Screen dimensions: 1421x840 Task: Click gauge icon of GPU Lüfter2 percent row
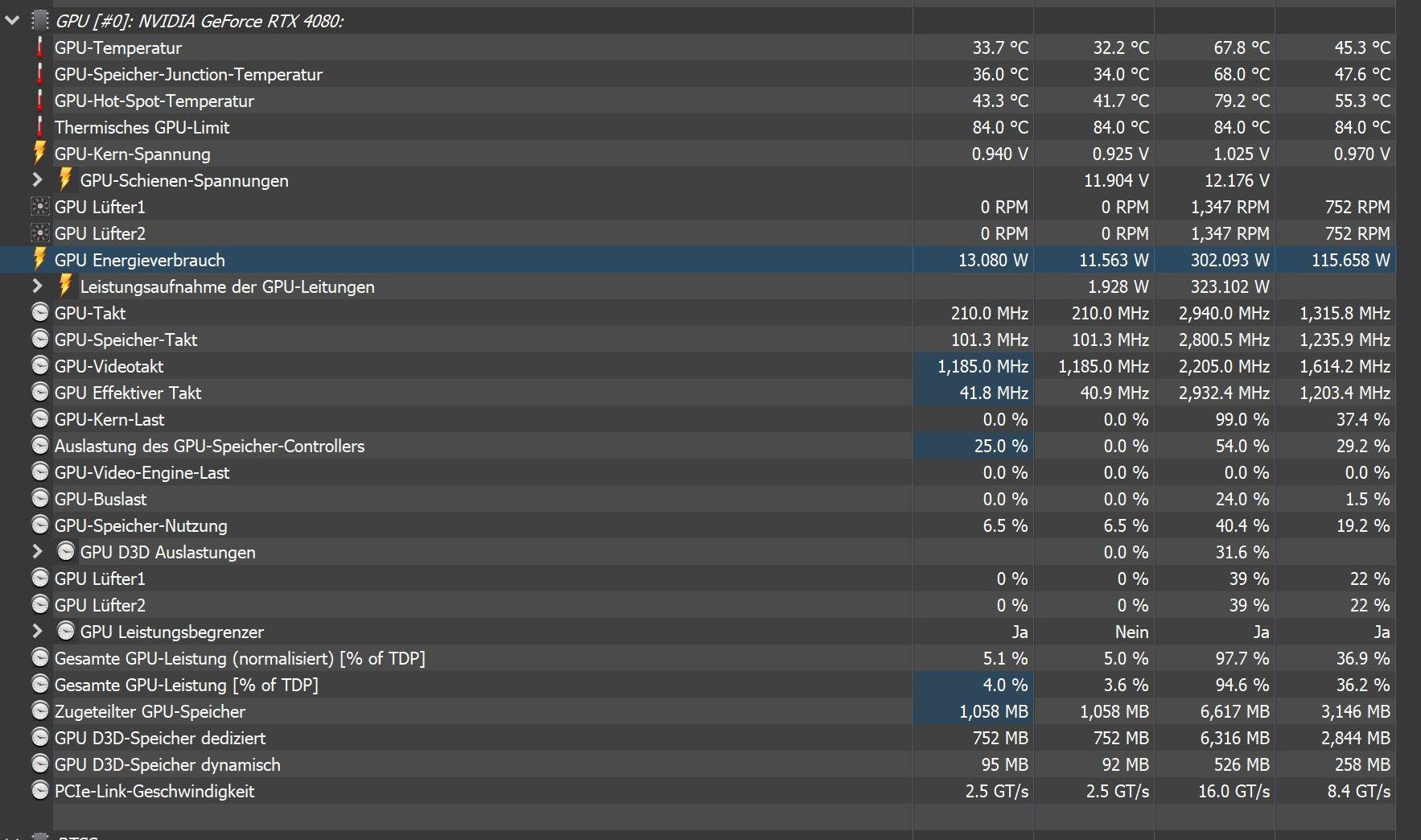coord(39,604)
